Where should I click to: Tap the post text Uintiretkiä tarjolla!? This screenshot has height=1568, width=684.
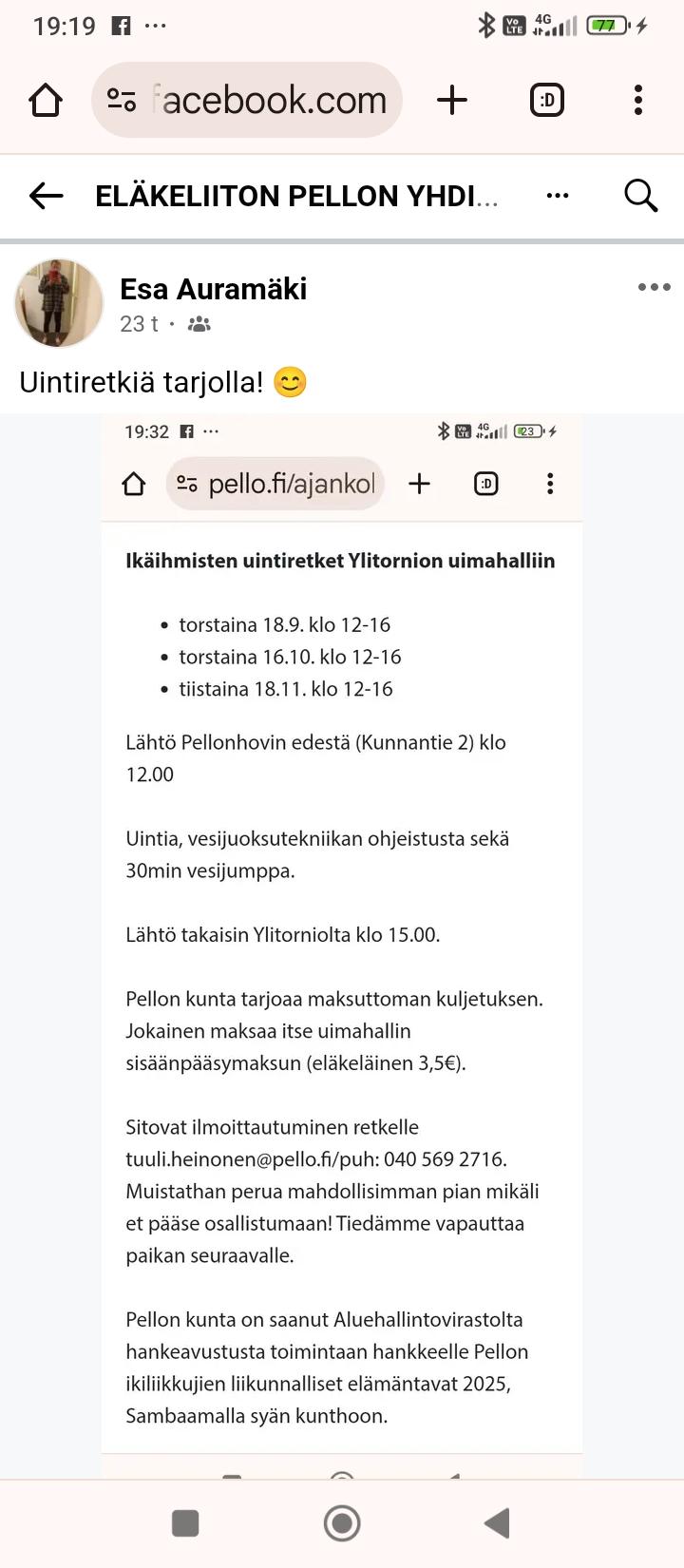(141, 382)
